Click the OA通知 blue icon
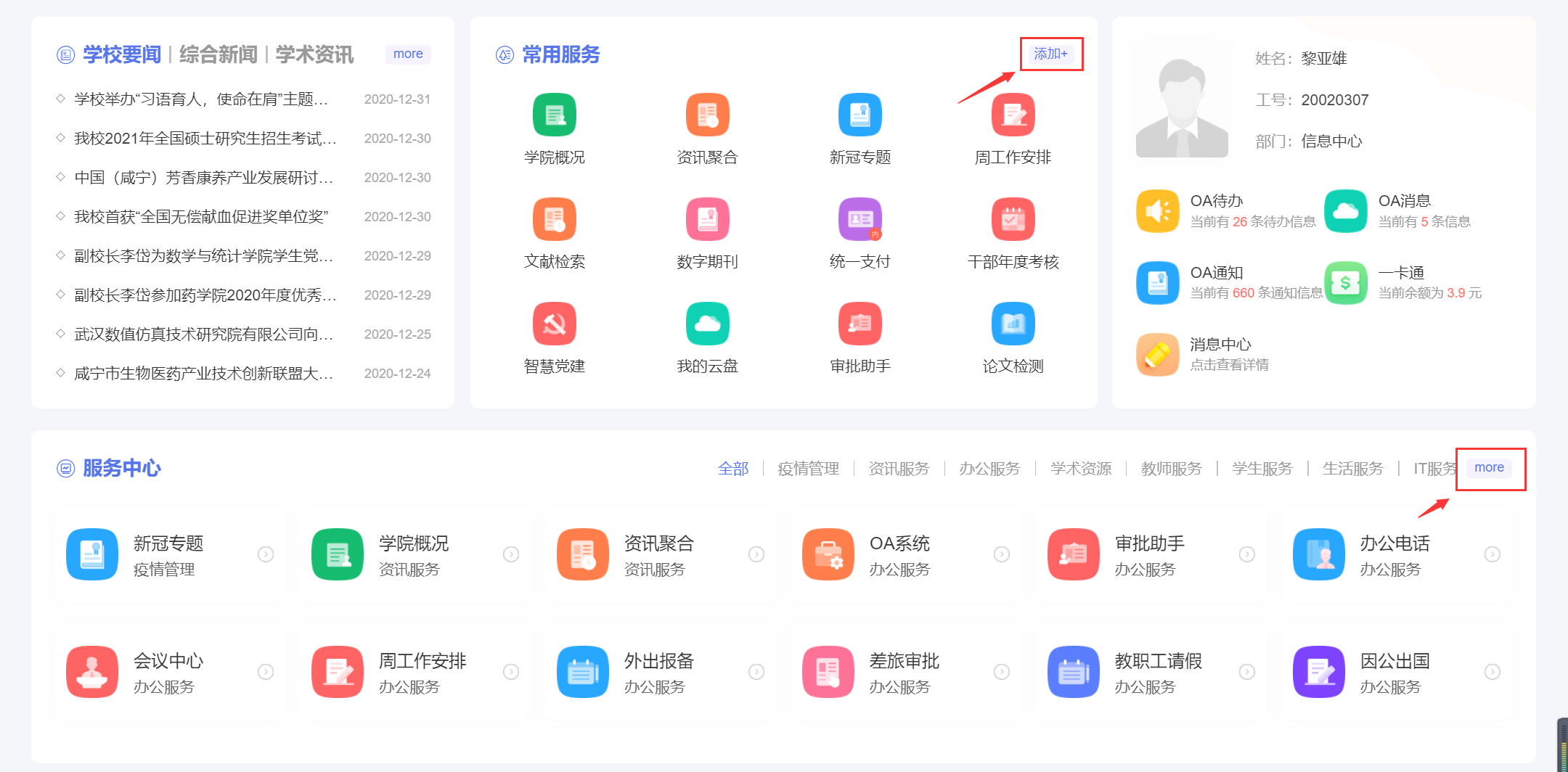This screenshot has width=1568, height=772. click(1158, 283)
